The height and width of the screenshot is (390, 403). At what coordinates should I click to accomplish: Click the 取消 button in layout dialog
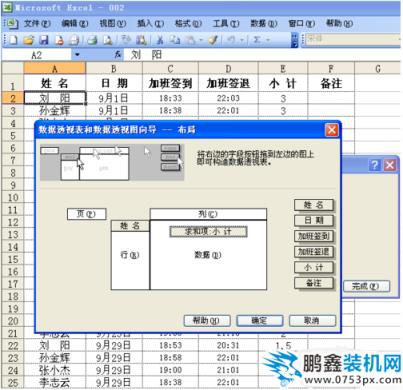pyautogui.click(x=312, y=321)
